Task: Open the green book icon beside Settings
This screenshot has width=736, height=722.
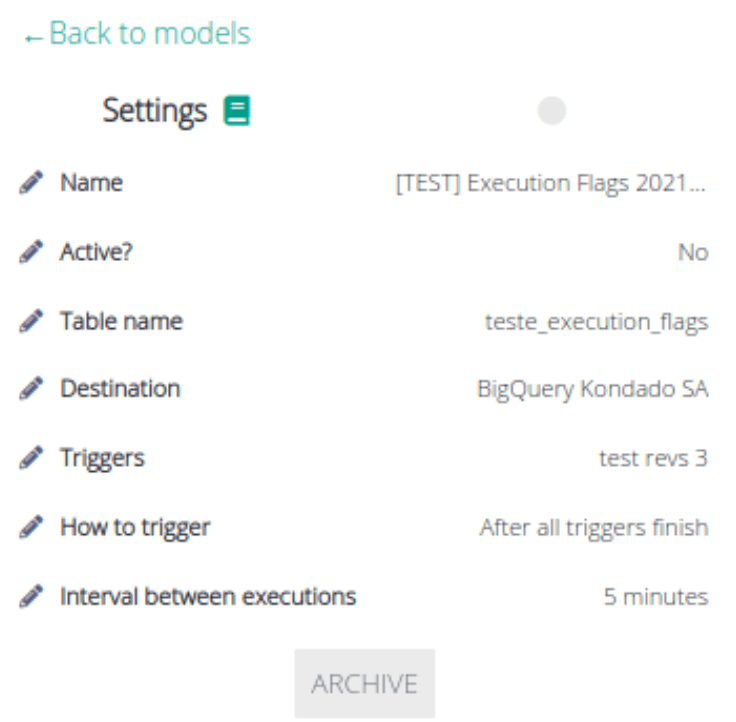Action: tap(237, 111)
